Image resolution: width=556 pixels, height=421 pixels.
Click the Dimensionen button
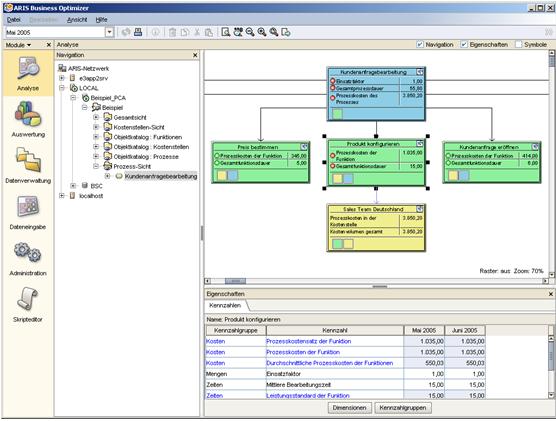pos(349,408)
